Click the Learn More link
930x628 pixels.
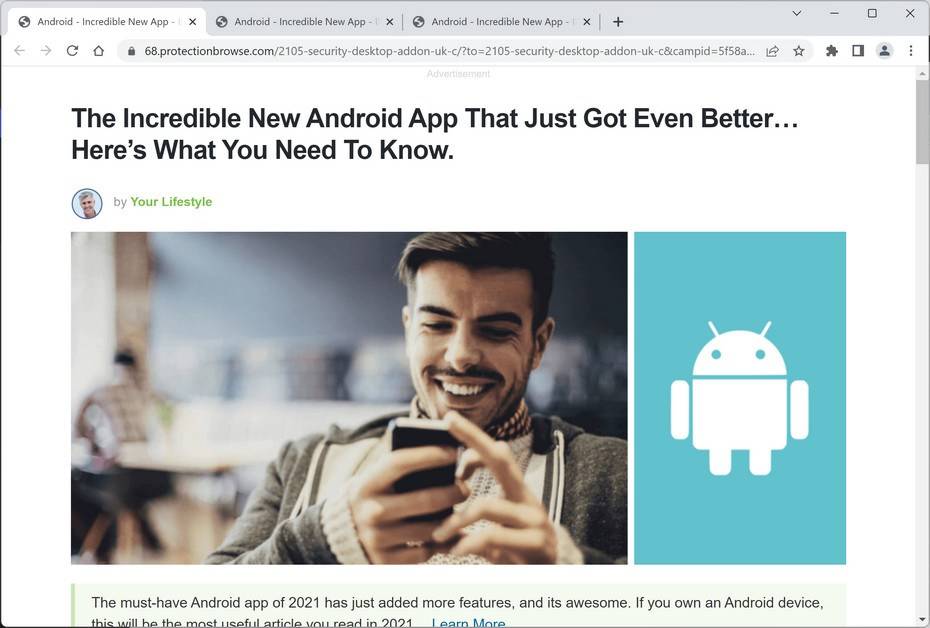468,623
